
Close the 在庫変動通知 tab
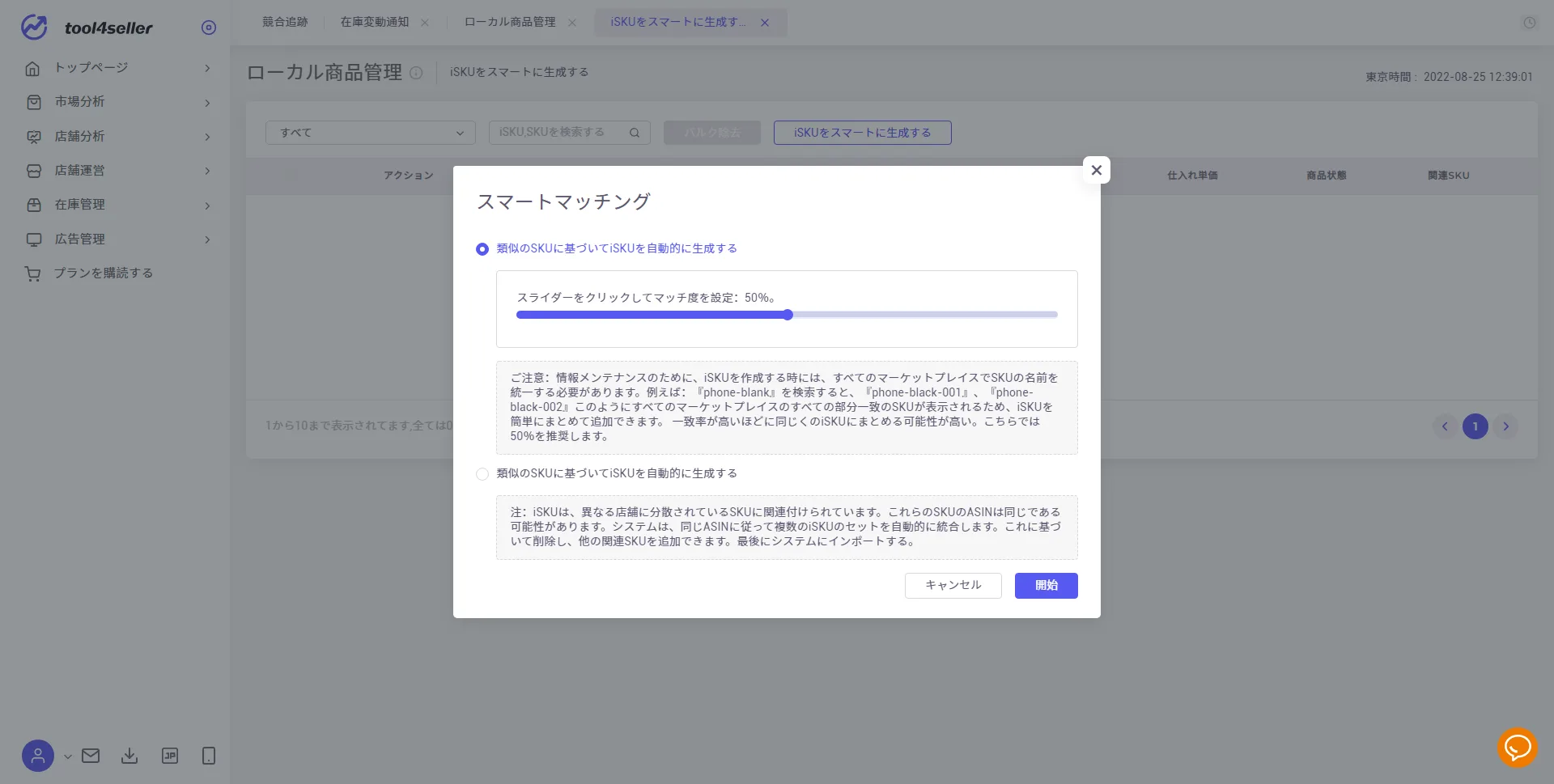point(425,23)
